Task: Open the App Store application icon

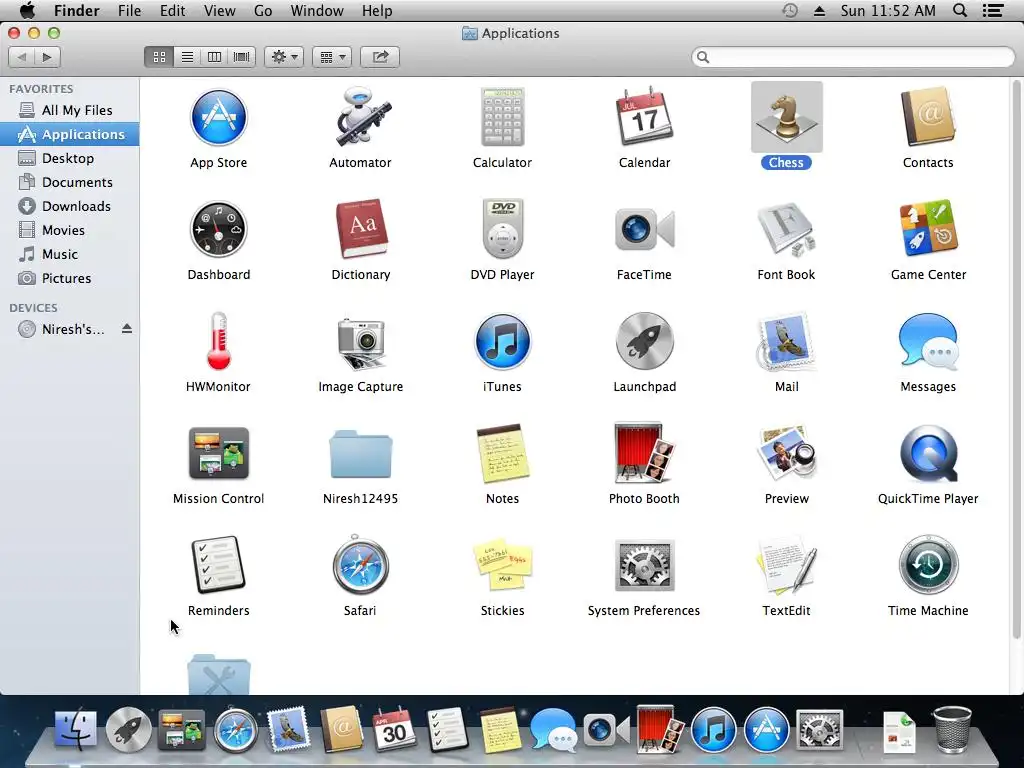Action: [218, 118]
